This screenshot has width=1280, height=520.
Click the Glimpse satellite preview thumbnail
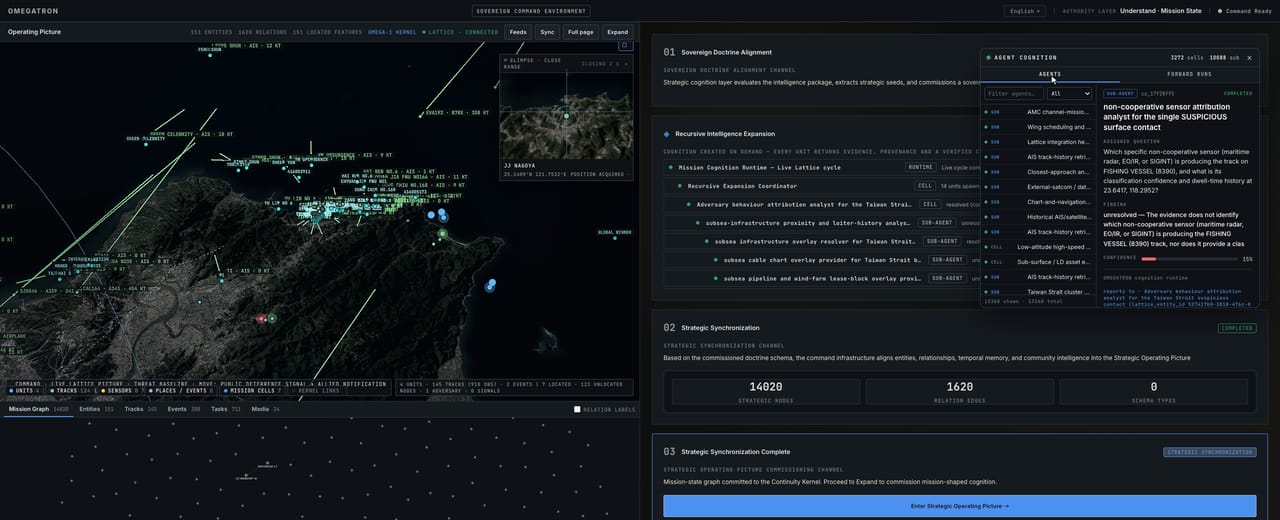tap(566, 114)
